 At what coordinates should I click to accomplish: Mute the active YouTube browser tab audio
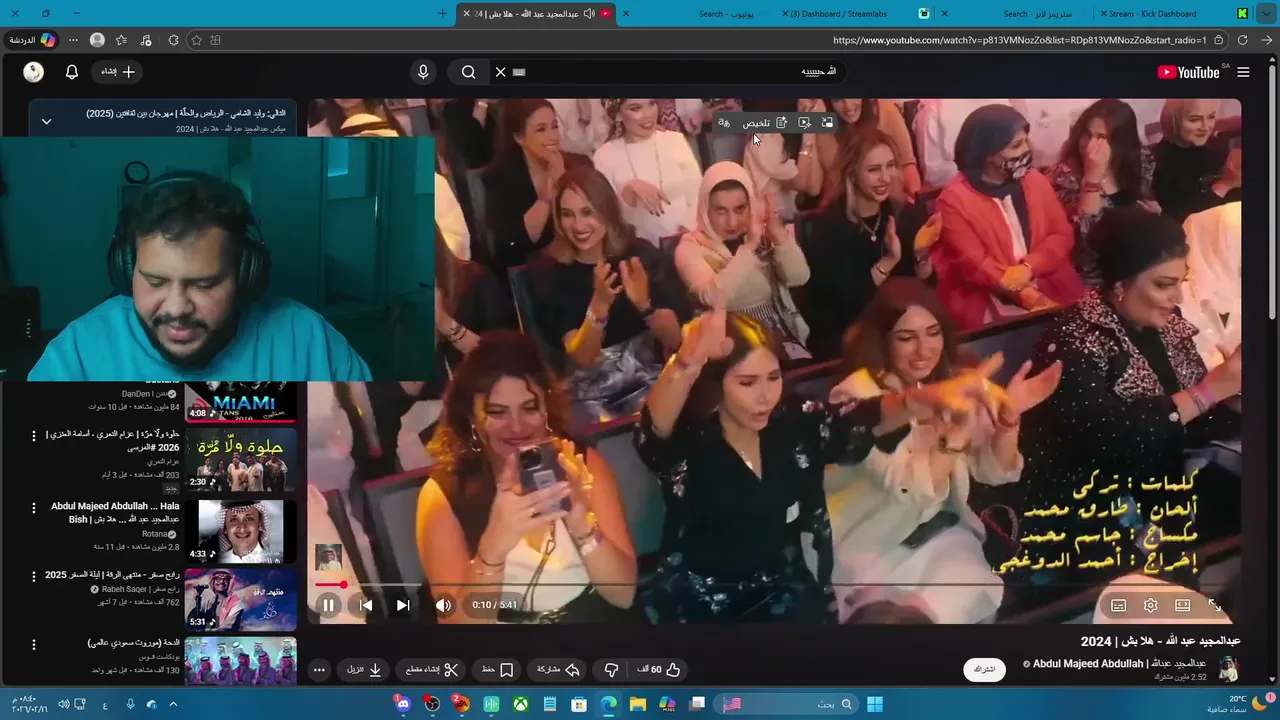click(x=589, y=14)
